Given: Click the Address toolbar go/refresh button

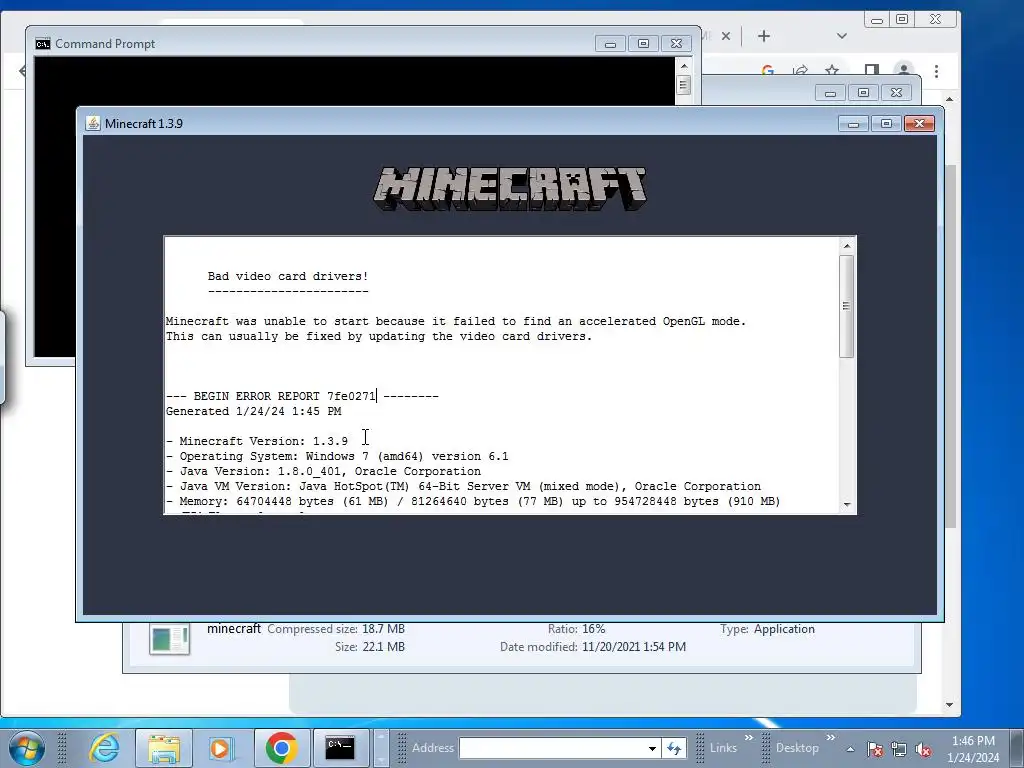Looking at the screenshot, I should (x=674, y=748).
